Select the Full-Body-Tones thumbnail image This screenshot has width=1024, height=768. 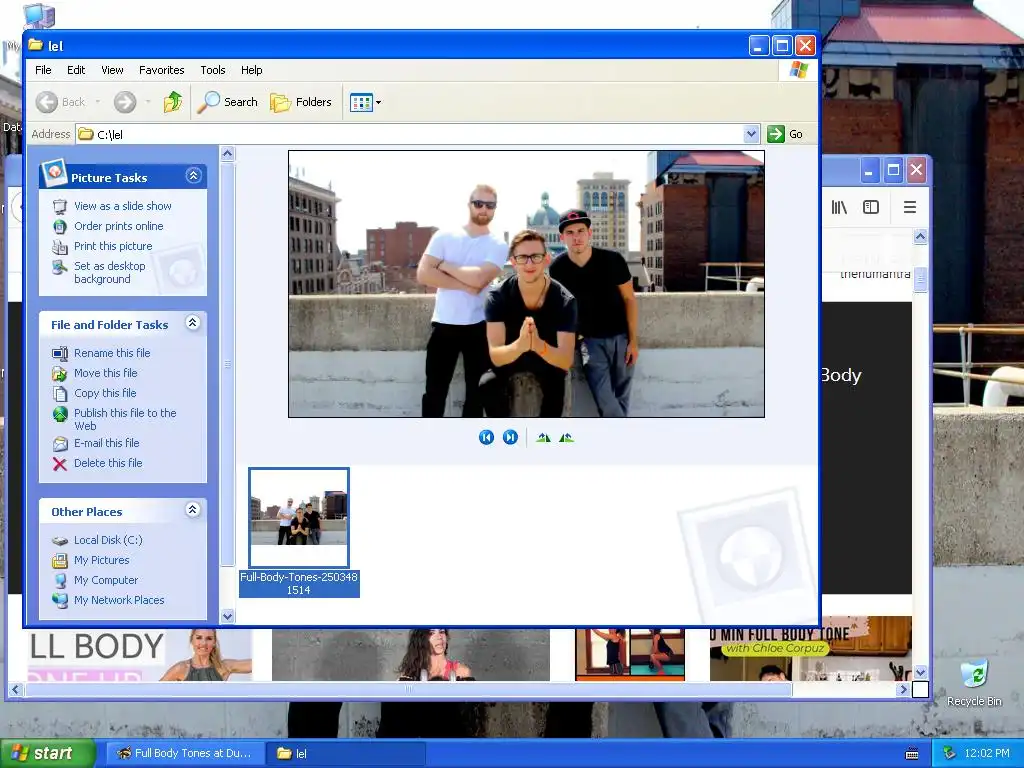click(x=299, y=517)
